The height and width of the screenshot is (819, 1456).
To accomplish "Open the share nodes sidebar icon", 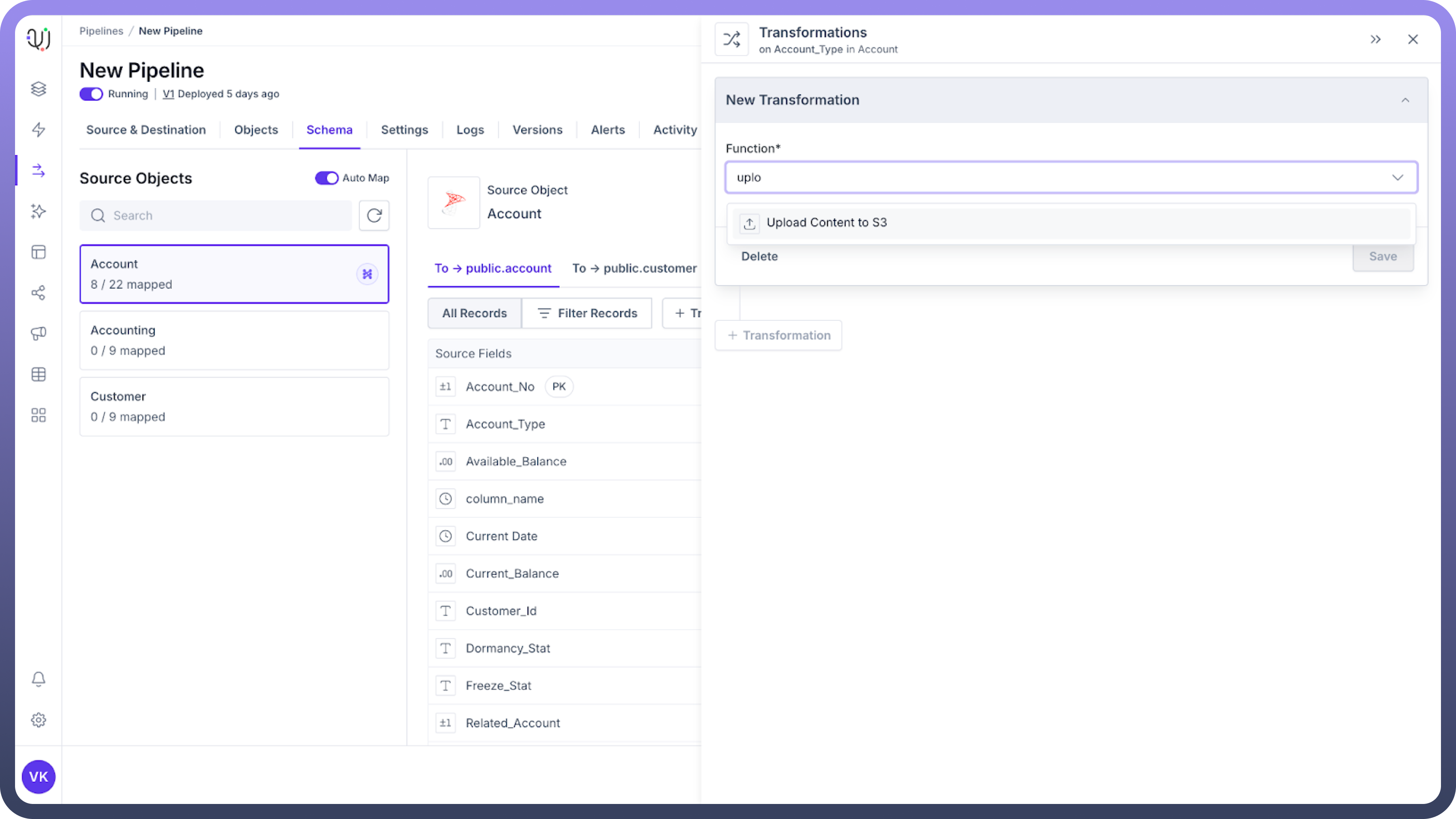I will 38,293.
